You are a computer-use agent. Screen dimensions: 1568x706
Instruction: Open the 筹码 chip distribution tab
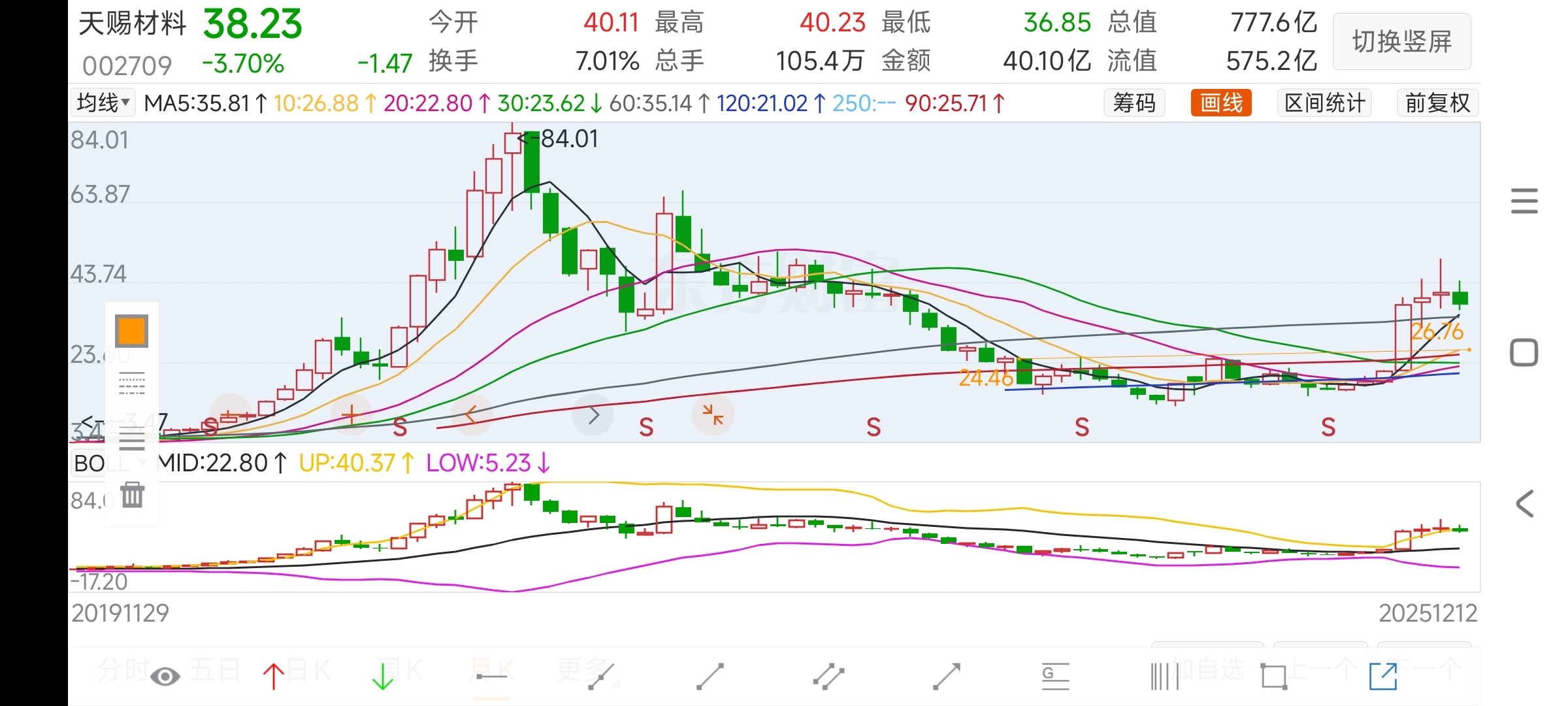coord(1134,103)
